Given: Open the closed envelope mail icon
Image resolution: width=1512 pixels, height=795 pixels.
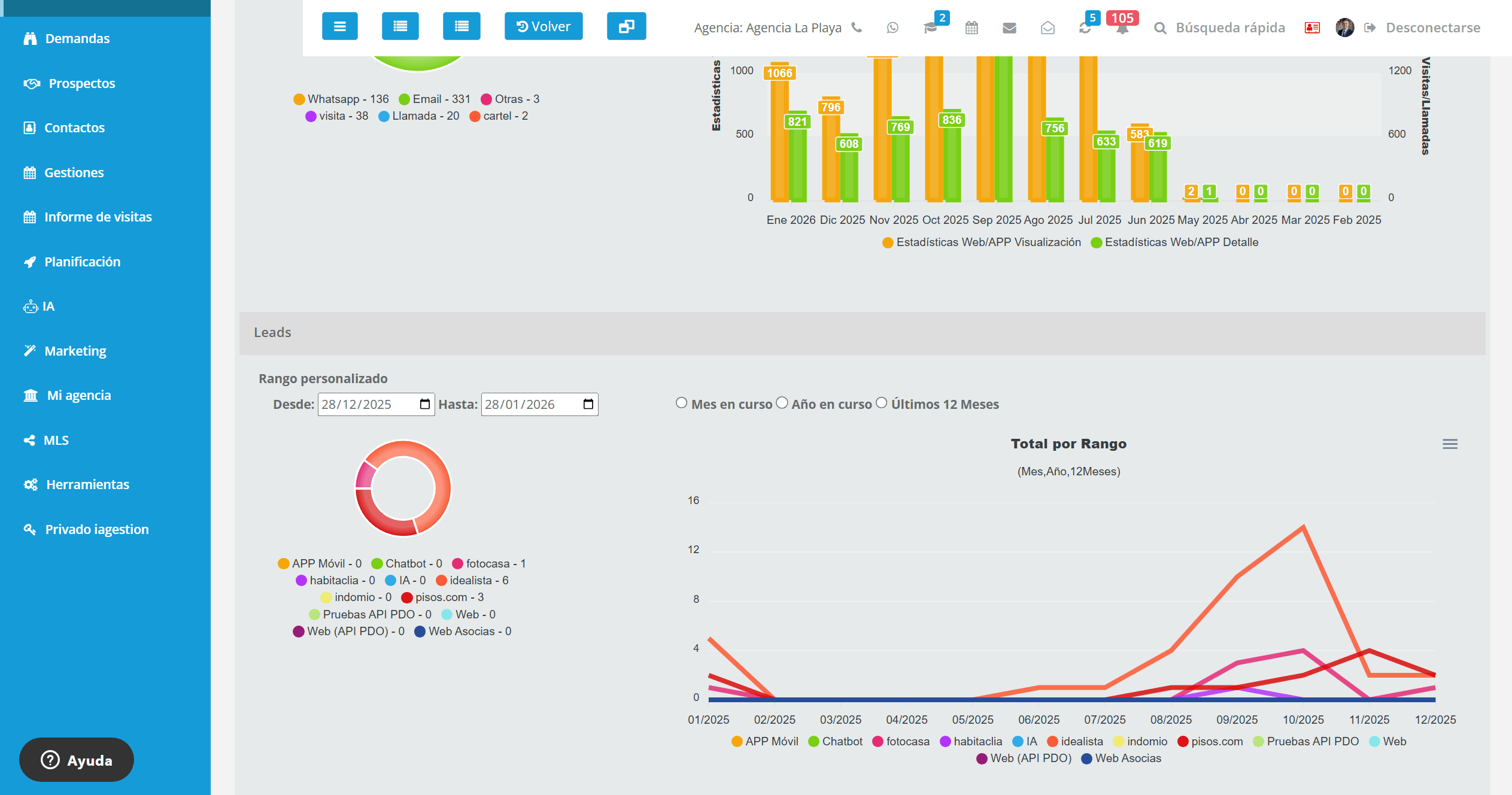Looking at the screenshot, I should 1009,28.
